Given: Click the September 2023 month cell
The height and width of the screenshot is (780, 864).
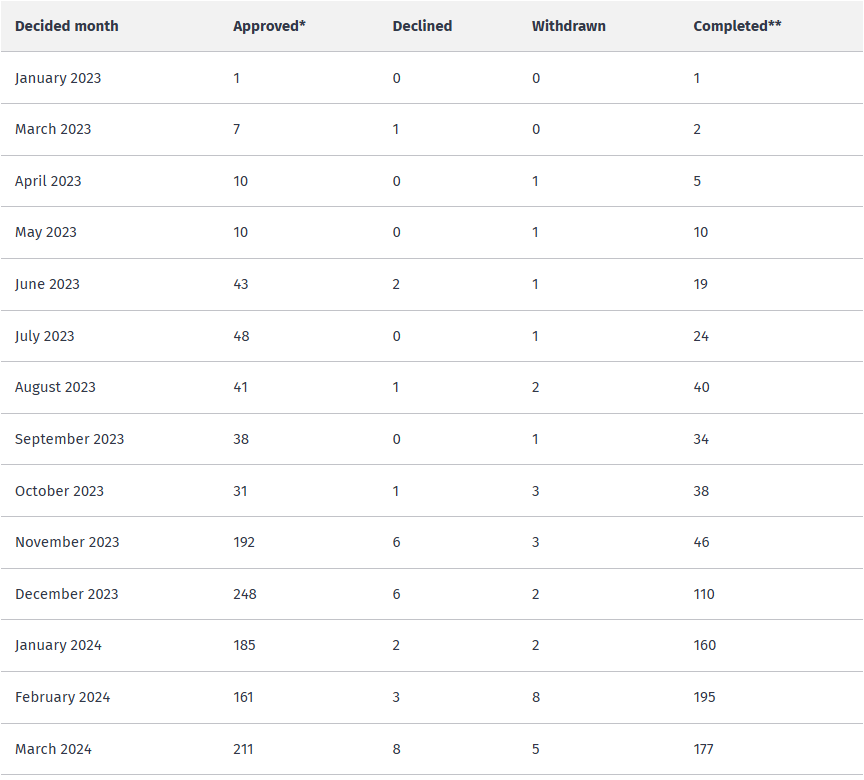Looking at the screenshot, I should (69, 439).
